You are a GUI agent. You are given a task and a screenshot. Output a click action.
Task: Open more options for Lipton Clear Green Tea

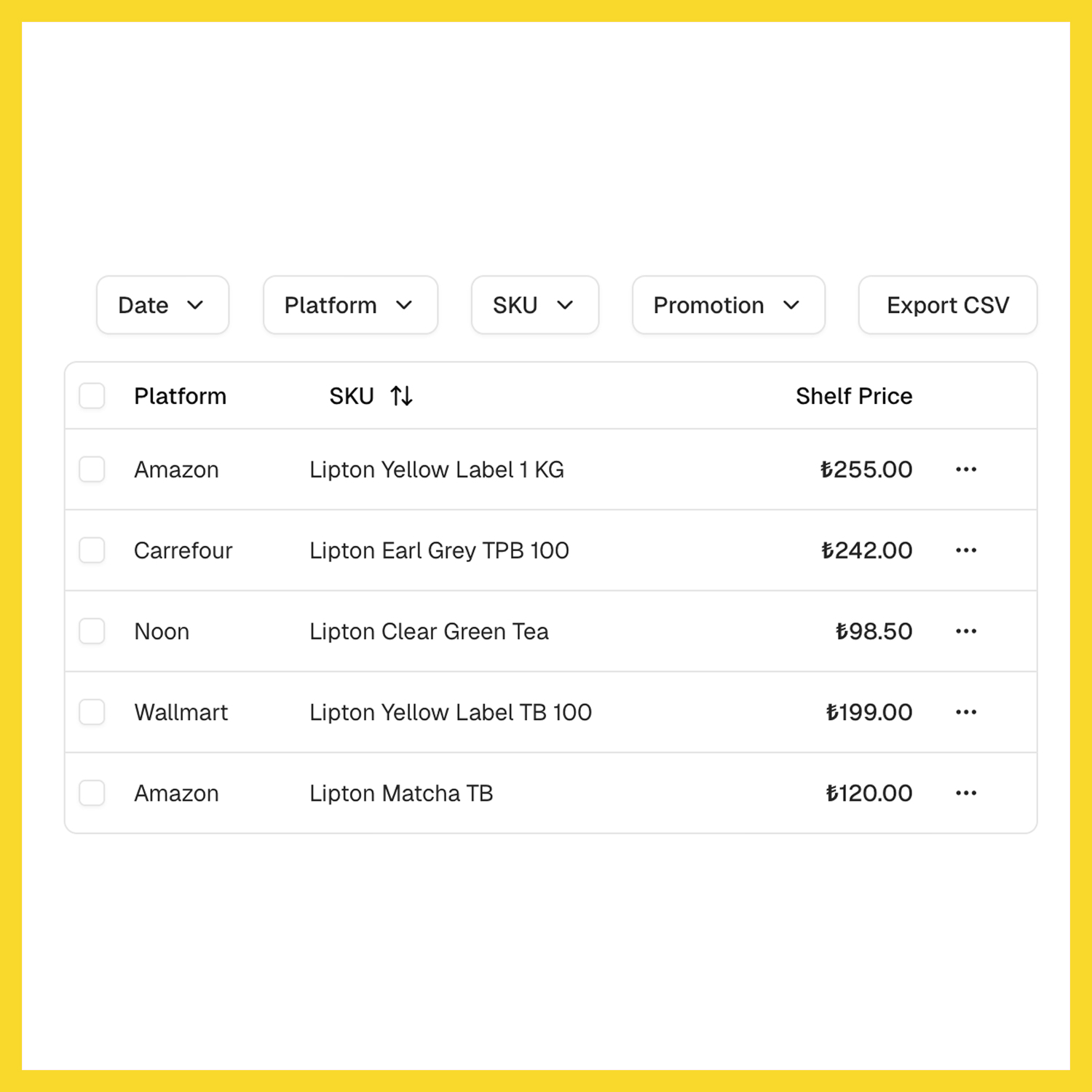point(965,631)
